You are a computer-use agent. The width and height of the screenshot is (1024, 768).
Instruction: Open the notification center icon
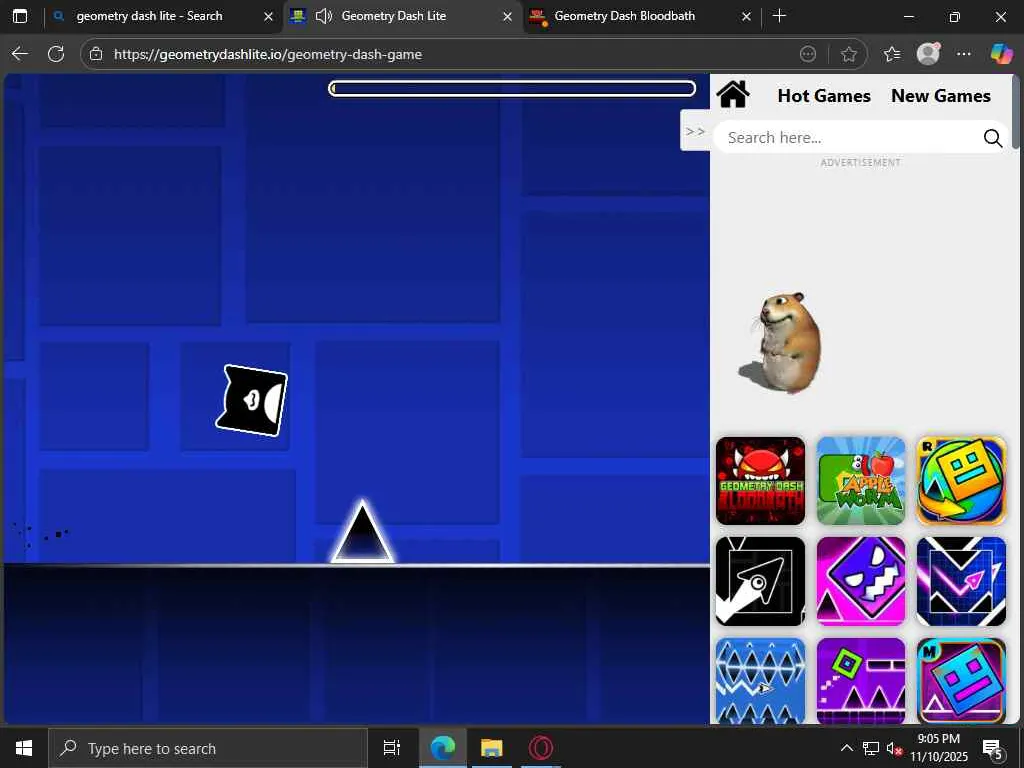tap(991, 748)
